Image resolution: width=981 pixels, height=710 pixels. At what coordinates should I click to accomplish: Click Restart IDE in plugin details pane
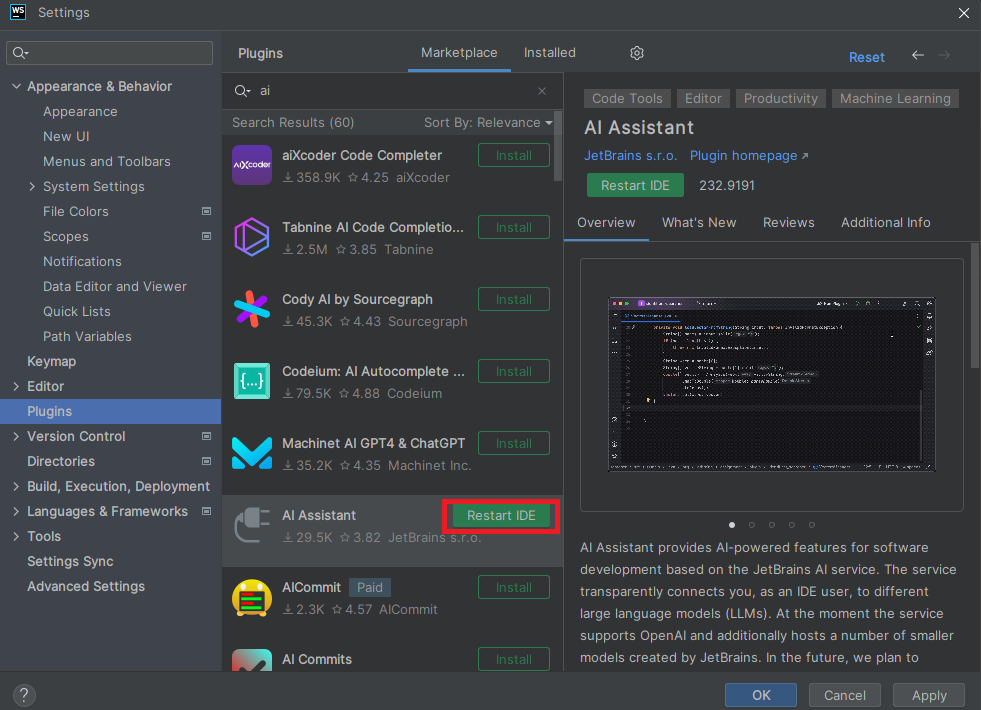[x=635, y=185]
